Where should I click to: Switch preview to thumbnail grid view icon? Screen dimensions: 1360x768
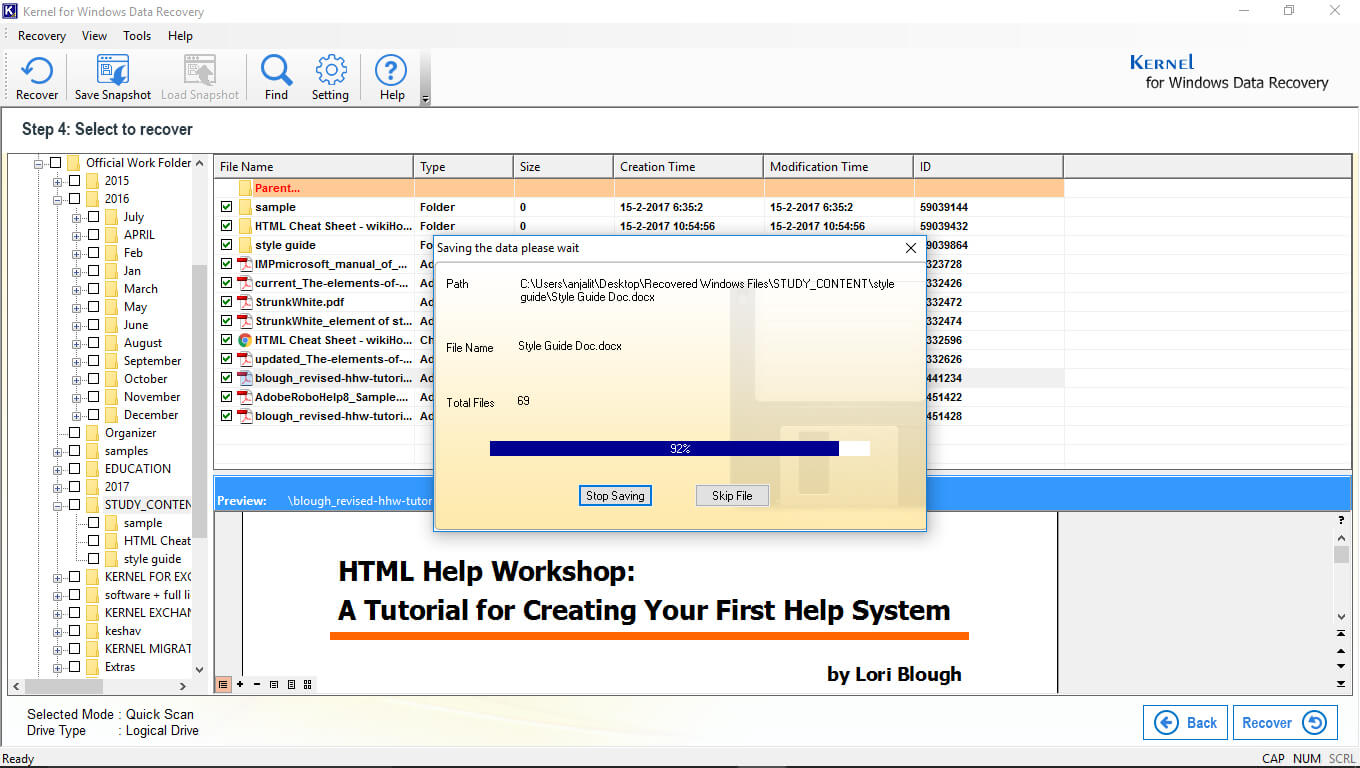coord(306,684)
